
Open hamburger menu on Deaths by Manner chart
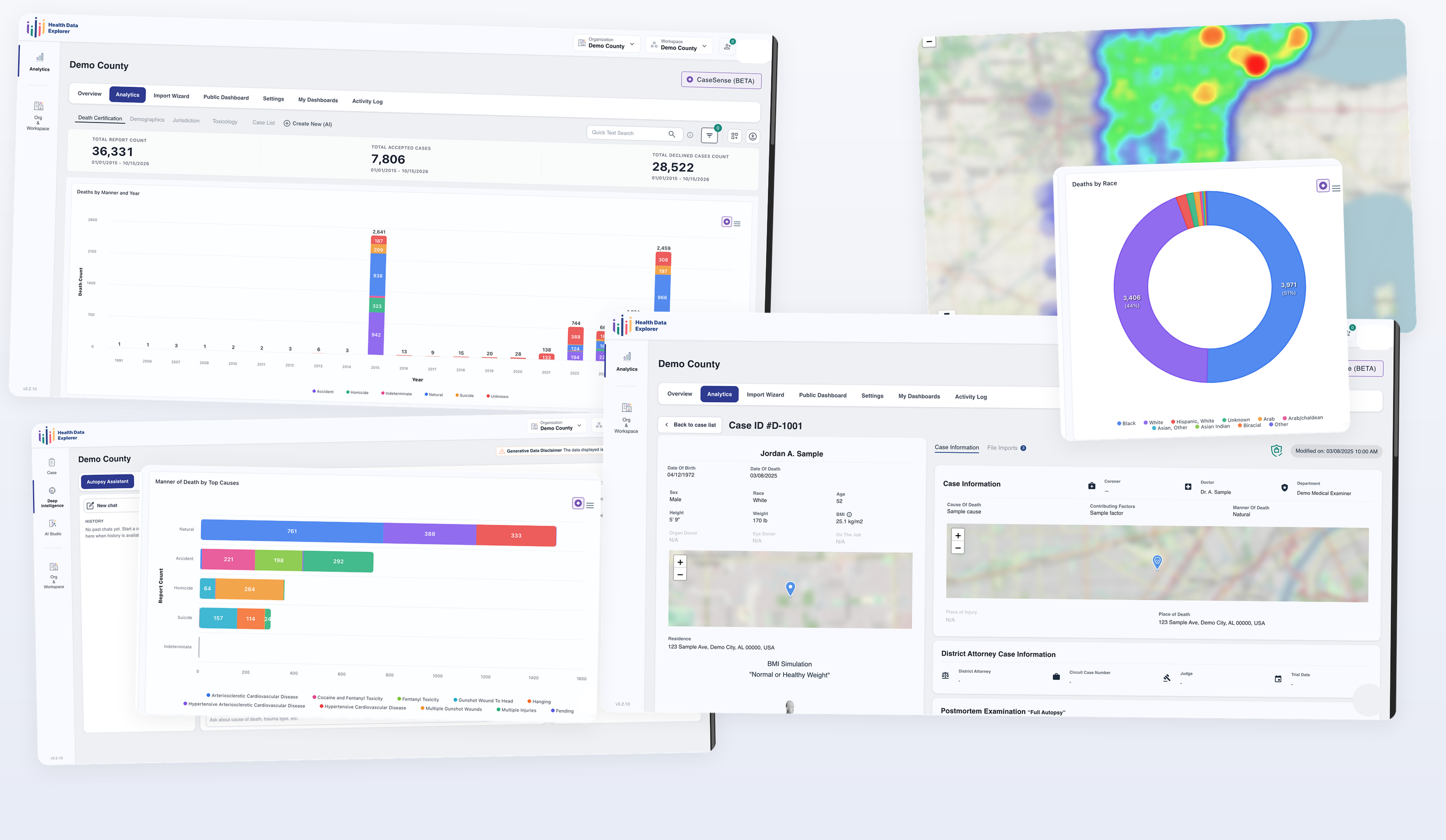point(737,224)
